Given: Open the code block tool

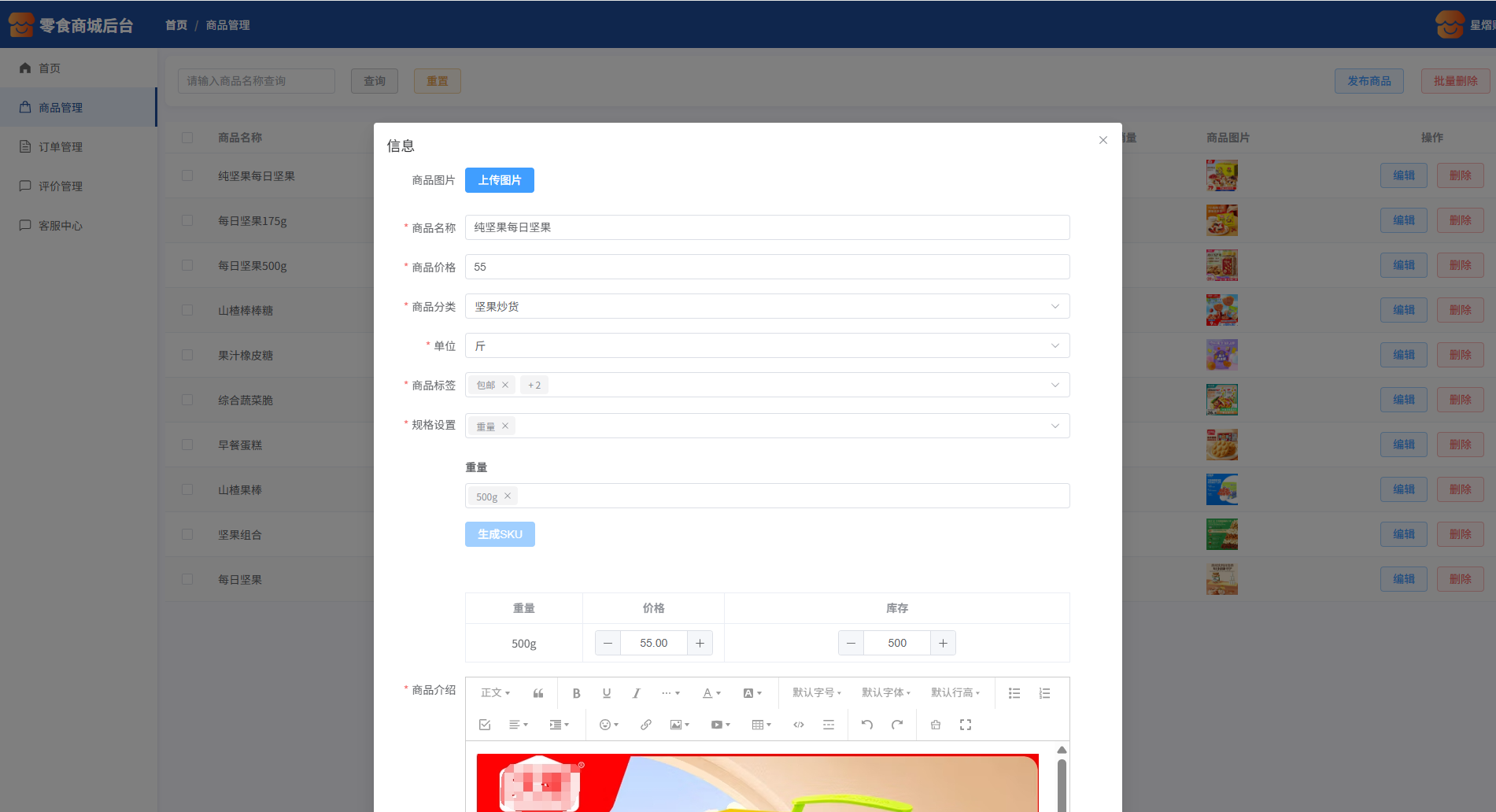Looking at the screenshot, I should [x=798, y=725].
